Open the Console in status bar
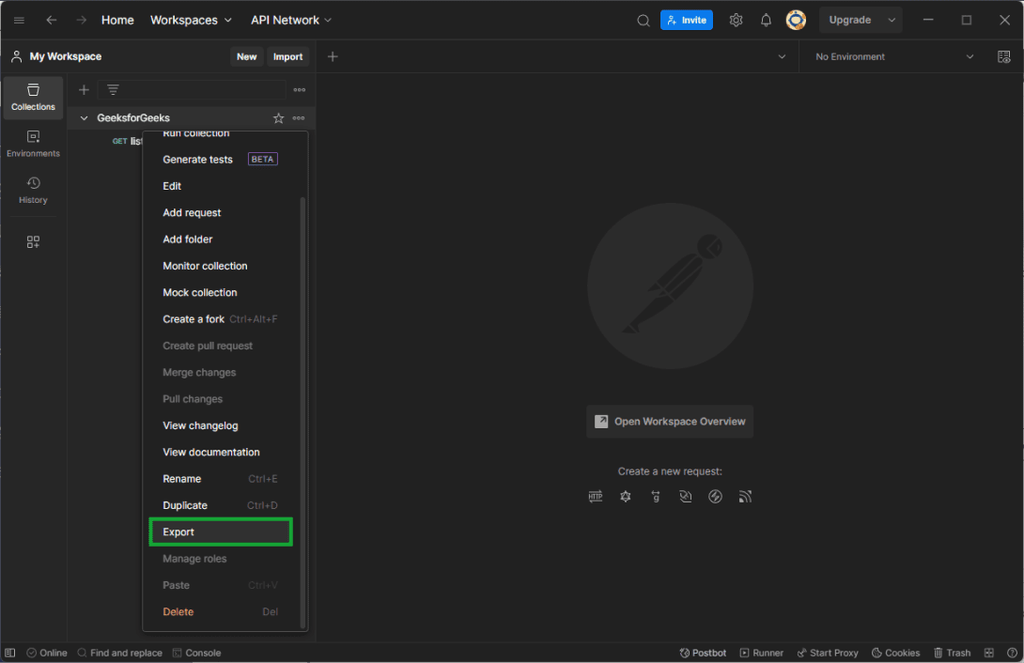 197,653
